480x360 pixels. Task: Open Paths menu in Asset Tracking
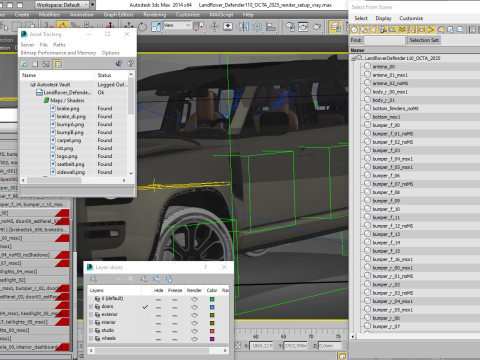coord(59,45)
